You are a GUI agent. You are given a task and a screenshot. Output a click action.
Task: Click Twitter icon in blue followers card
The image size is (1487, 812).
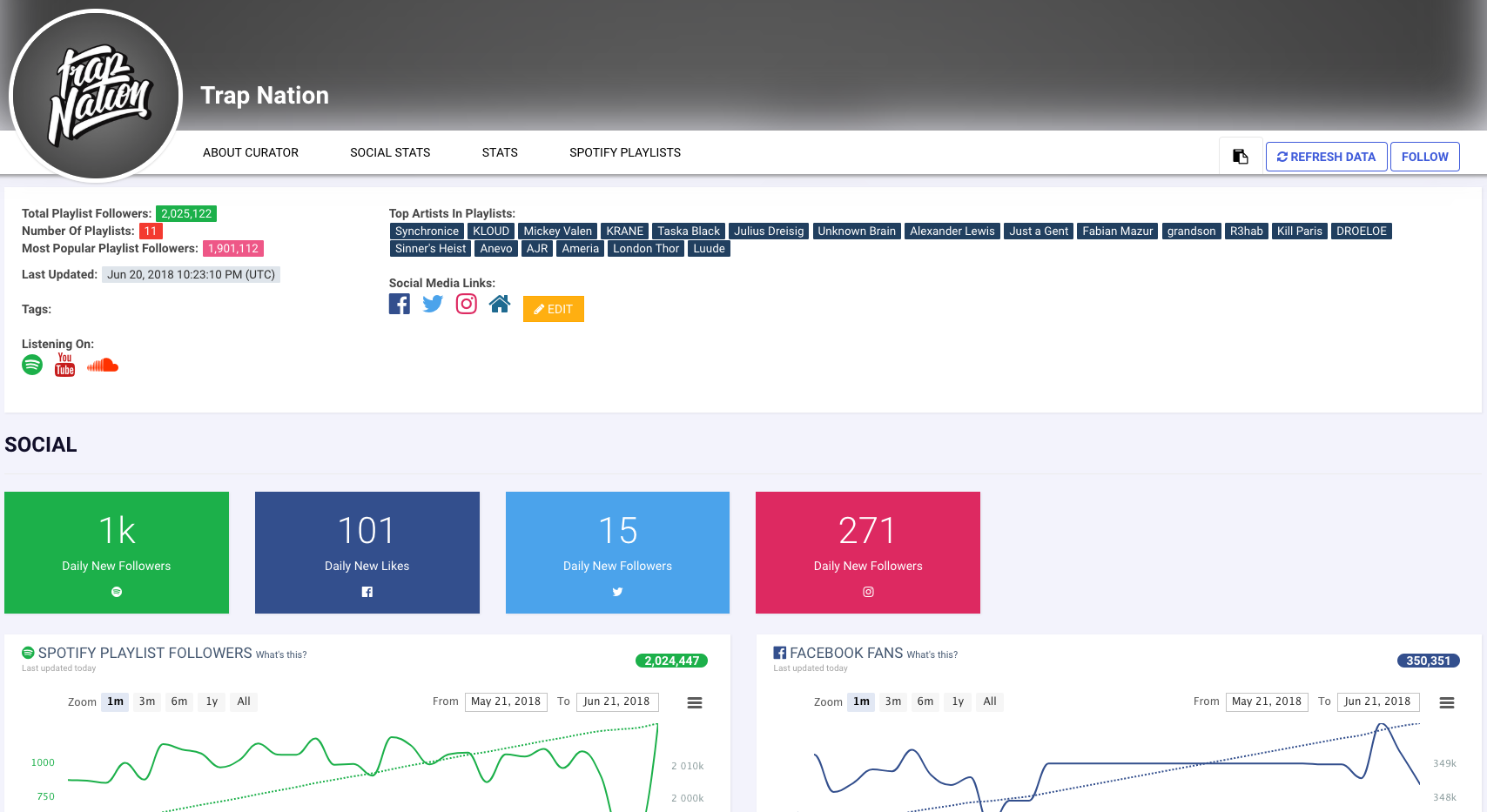coord(618,592)
